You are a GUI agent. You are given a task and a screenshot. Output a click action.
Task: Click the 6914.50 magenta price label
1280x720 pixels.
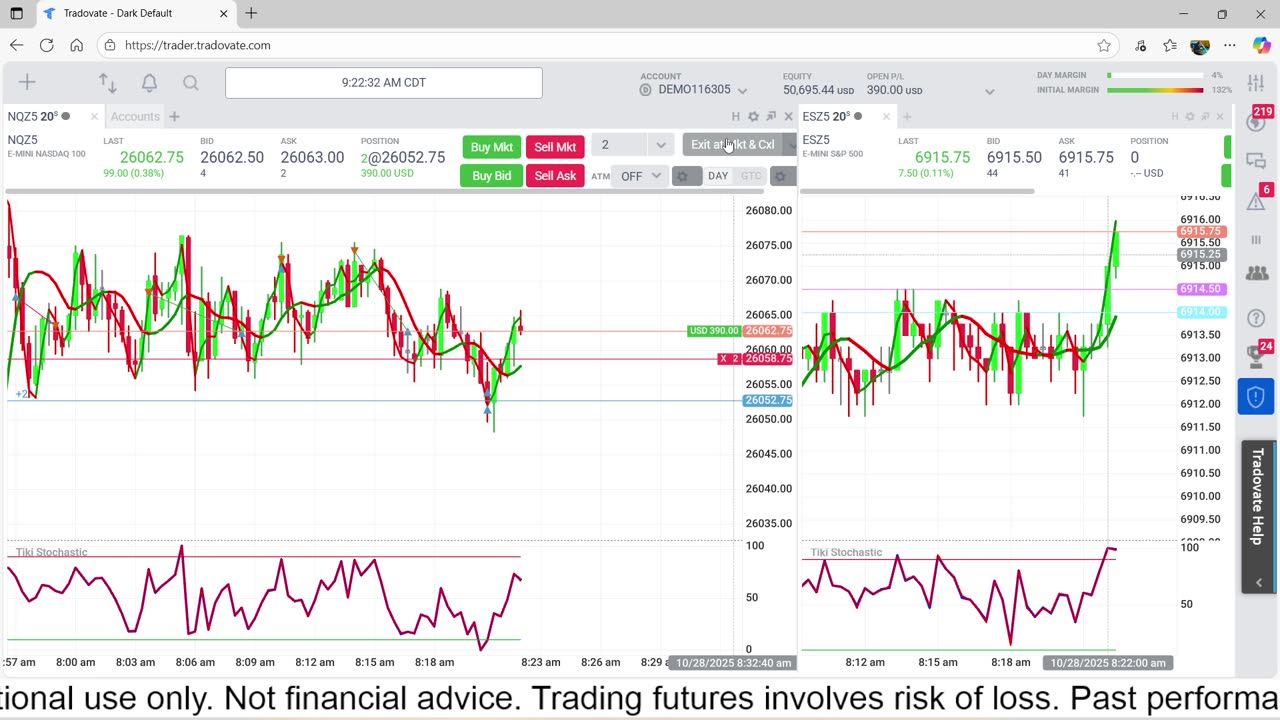coord(1200,289)
